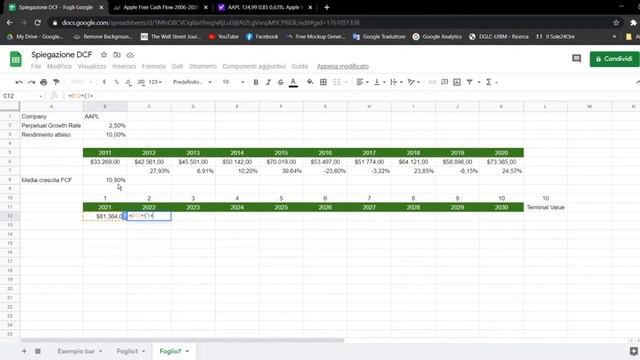Select cell containing Perpetual Growth Rate
The image size is (640, 360).
[x=51, y=126]
